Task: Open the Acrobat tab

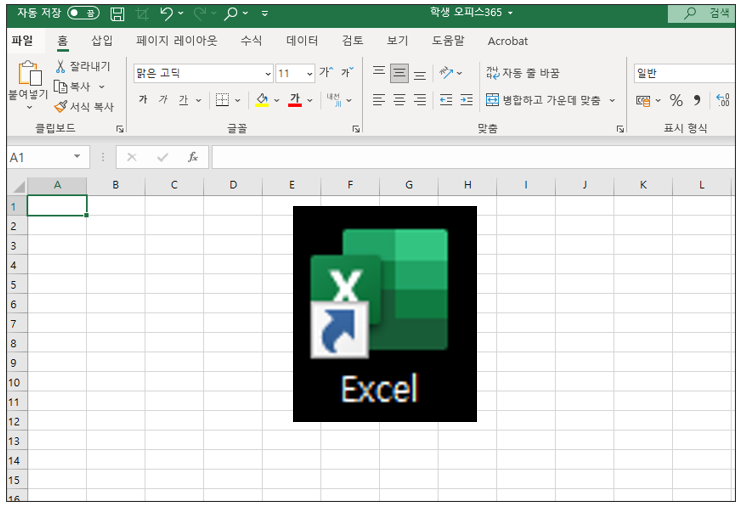Action: 507,41
